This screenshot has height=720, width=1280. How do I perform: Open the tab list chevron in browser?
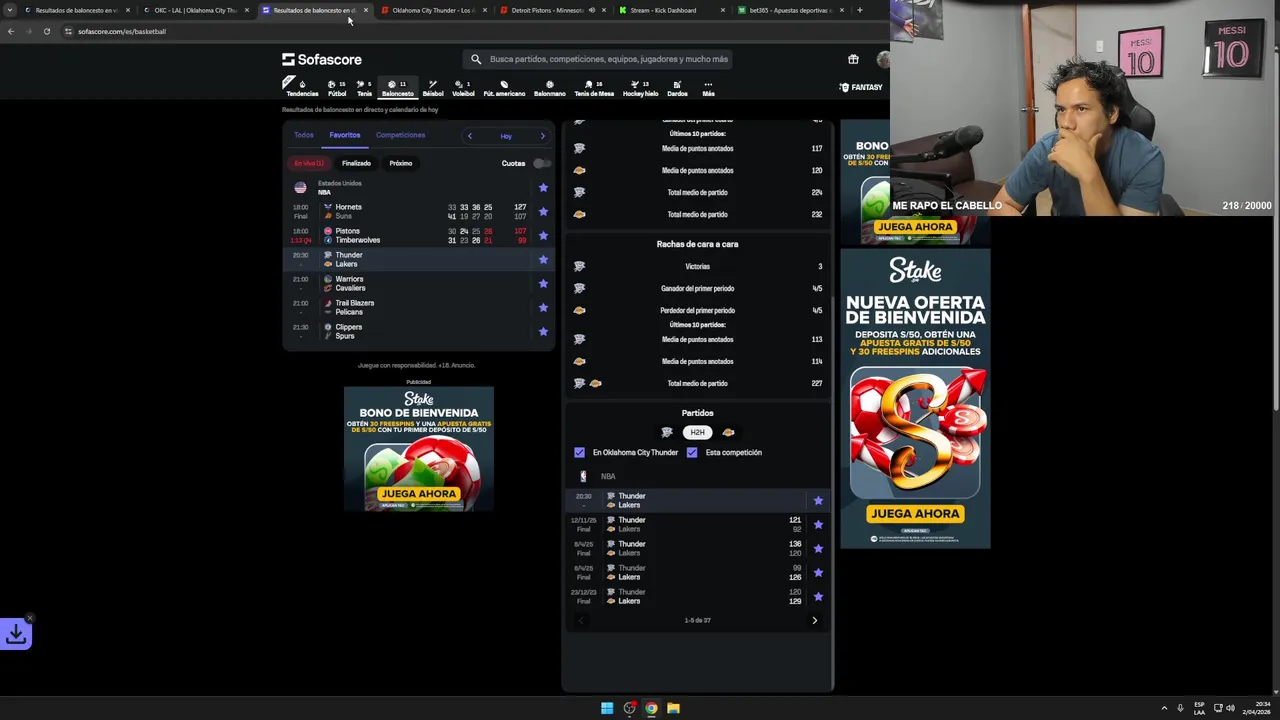[10, 10]
